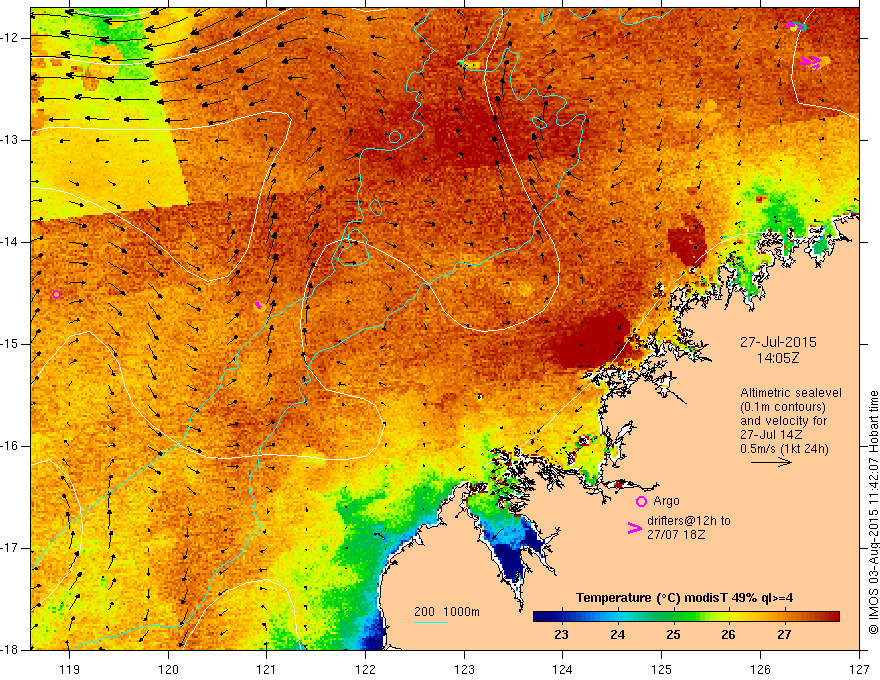Click longitude axis label 122
880x680 pixels.
point(365,669)
